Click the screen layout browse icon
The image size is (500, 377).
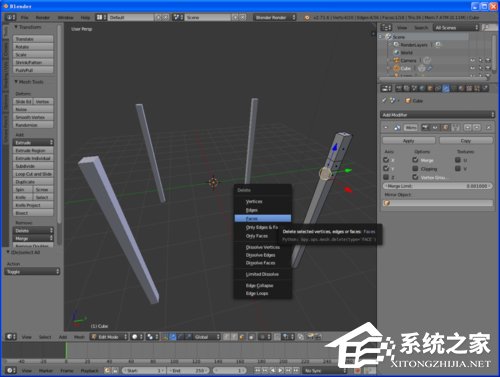(x=101, y=17)
